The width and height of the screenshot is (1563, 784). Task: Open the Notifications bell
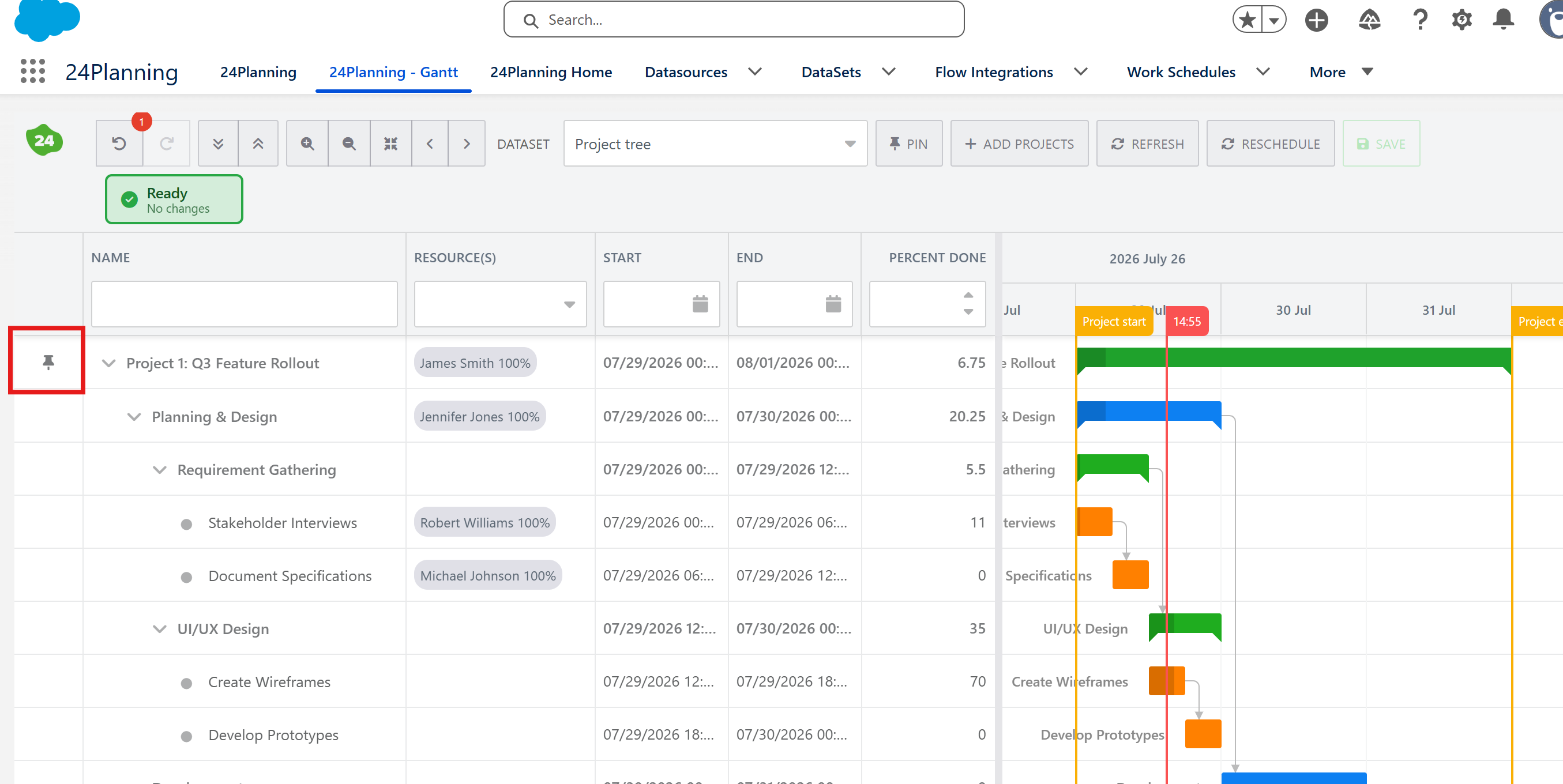point(1503,20)
